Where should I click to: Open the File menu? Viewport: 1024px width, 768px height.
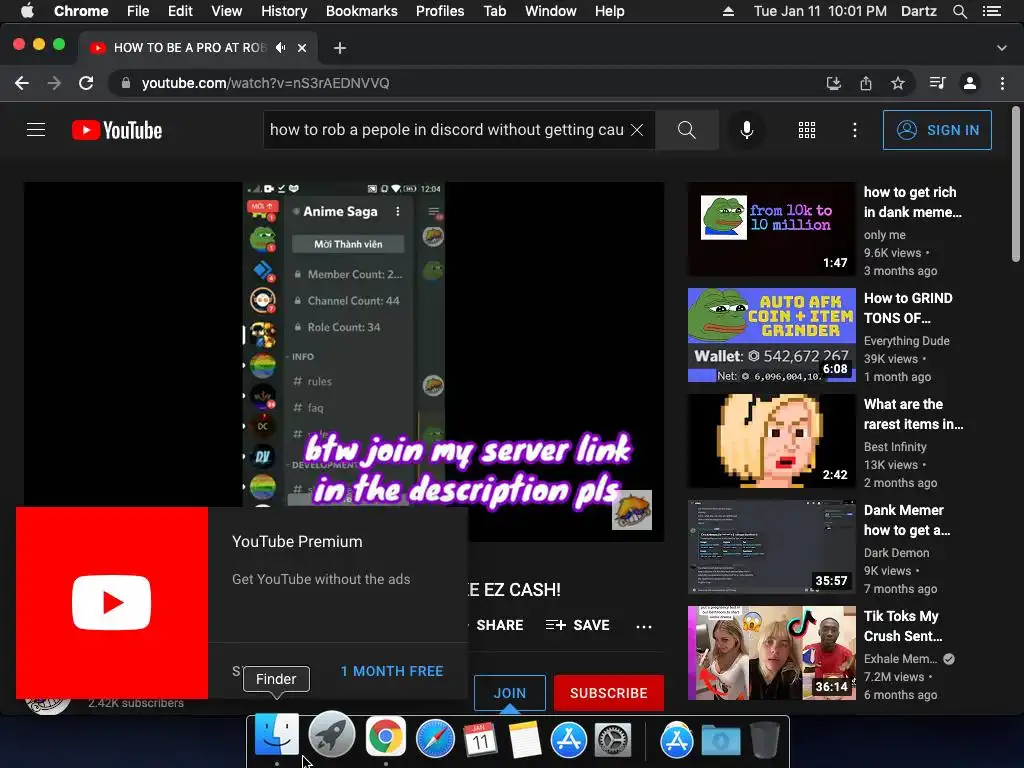[x=138, y=11]
